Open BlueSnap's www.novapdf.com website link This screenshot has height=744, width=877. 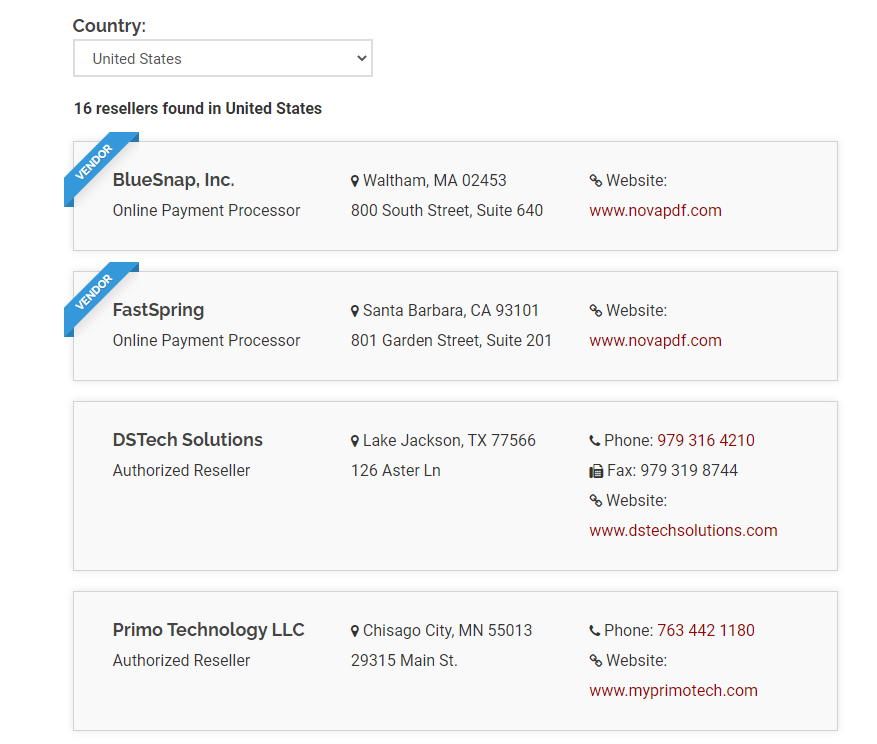point(655,210)
